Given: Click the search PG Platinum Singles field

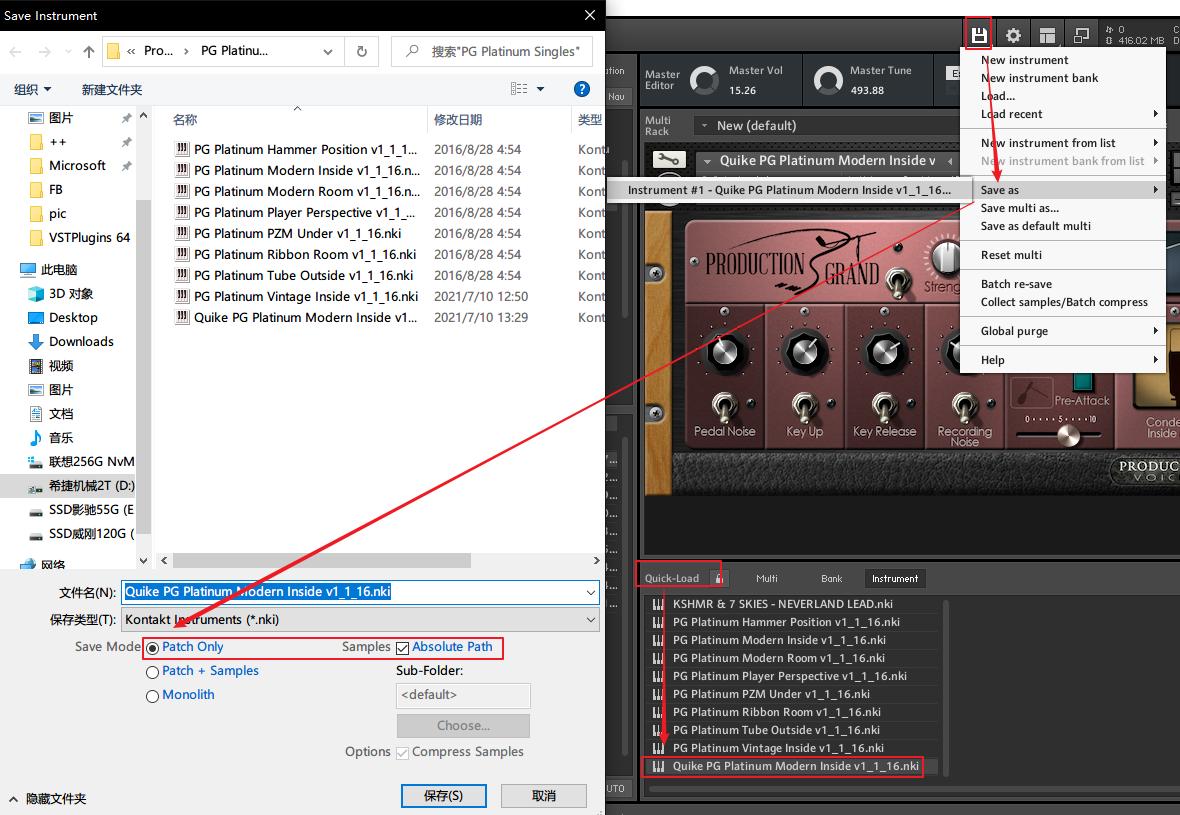Looking at the screenshot, I should point(491,51).
